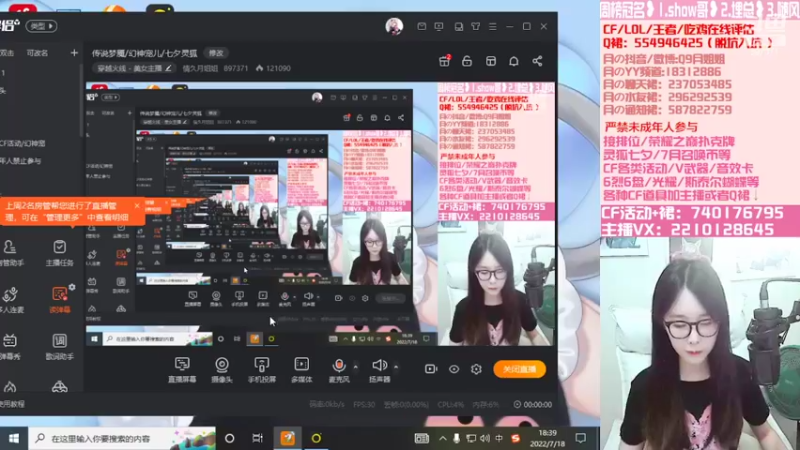Open the 多媒体 multimedia source

pos(302,369)
